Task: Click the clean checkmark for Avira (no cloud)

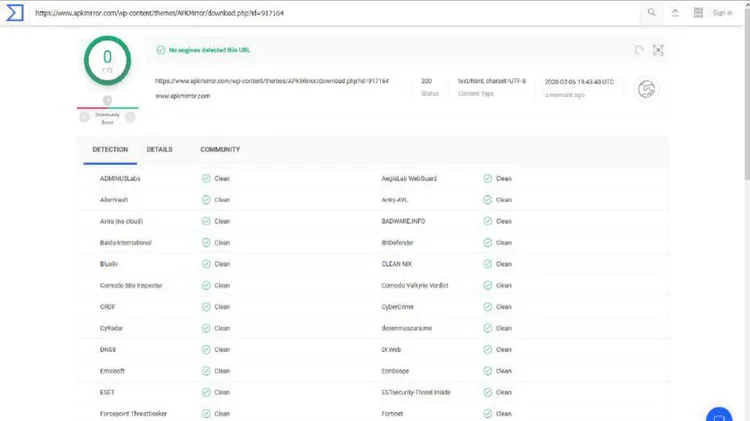Action: click(x=206, y=221)
